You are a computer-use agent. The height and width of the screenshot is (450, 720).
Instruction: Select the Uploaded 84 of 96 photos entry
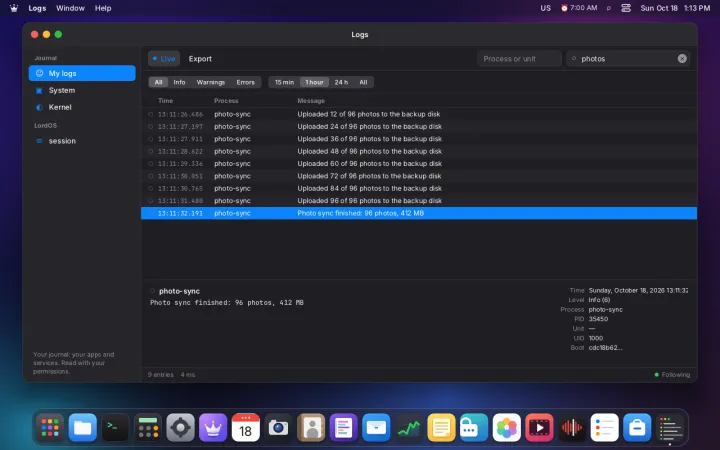(x=419, y=188)
